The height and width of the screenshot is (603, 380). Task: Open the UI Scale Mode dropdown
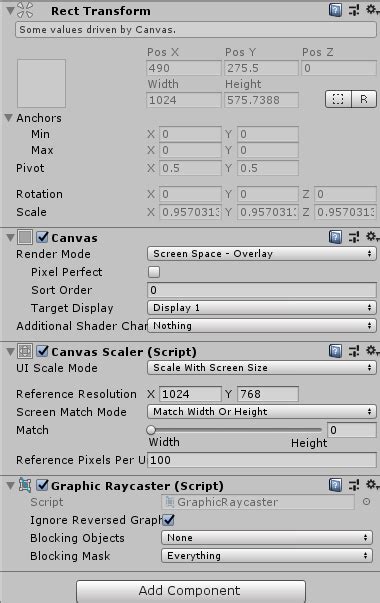coord(262,368)
